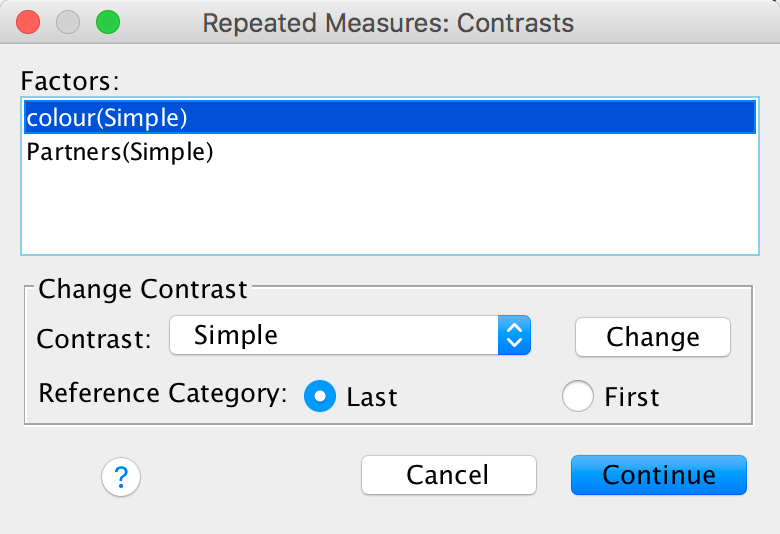Click the blue arrows on Contrast selector
Viewport: 780px width, 534px height.
(x=513, y=336)
